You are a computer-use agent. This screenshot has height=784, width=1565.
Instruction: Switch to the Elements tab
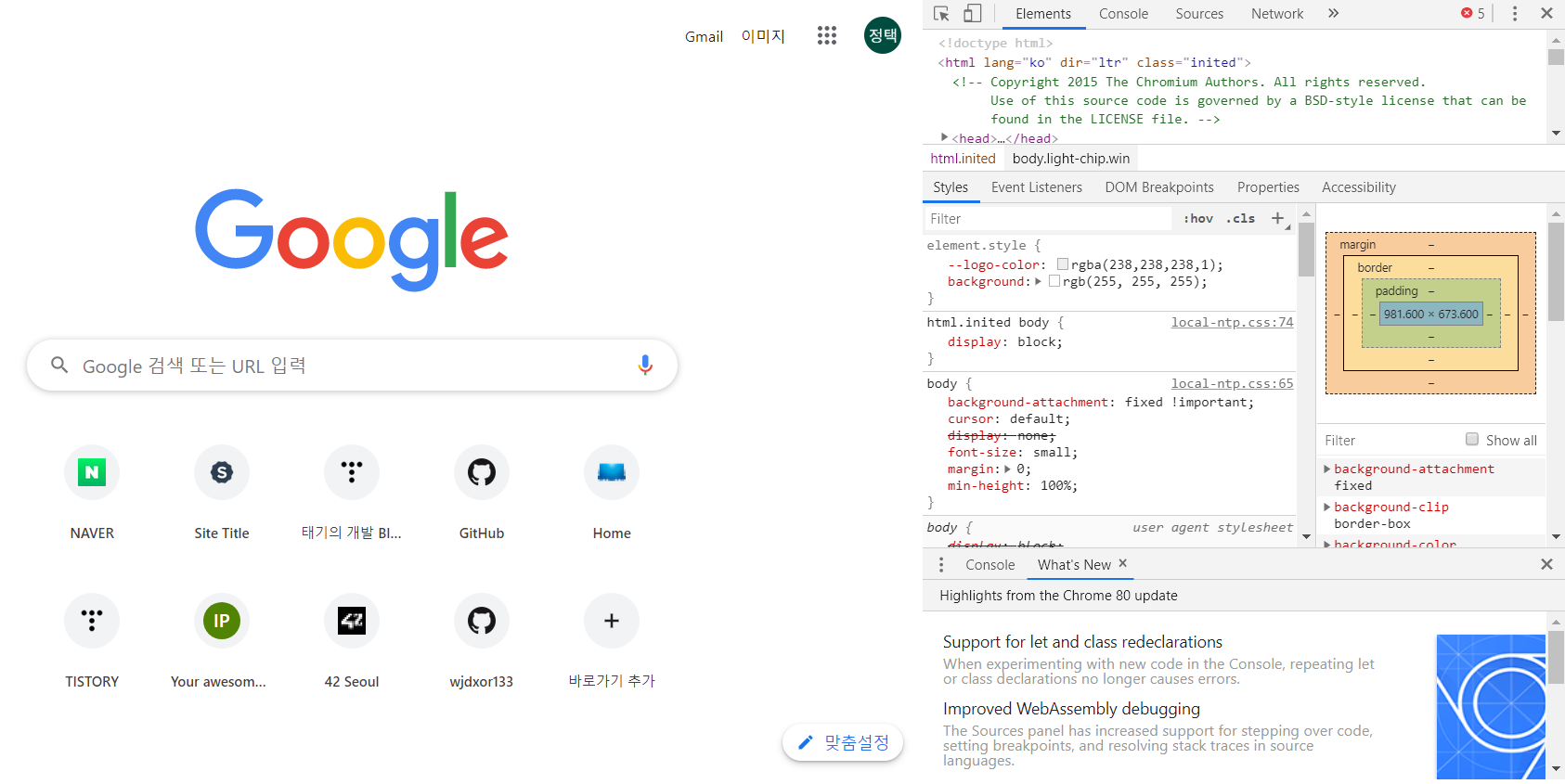1043,13
